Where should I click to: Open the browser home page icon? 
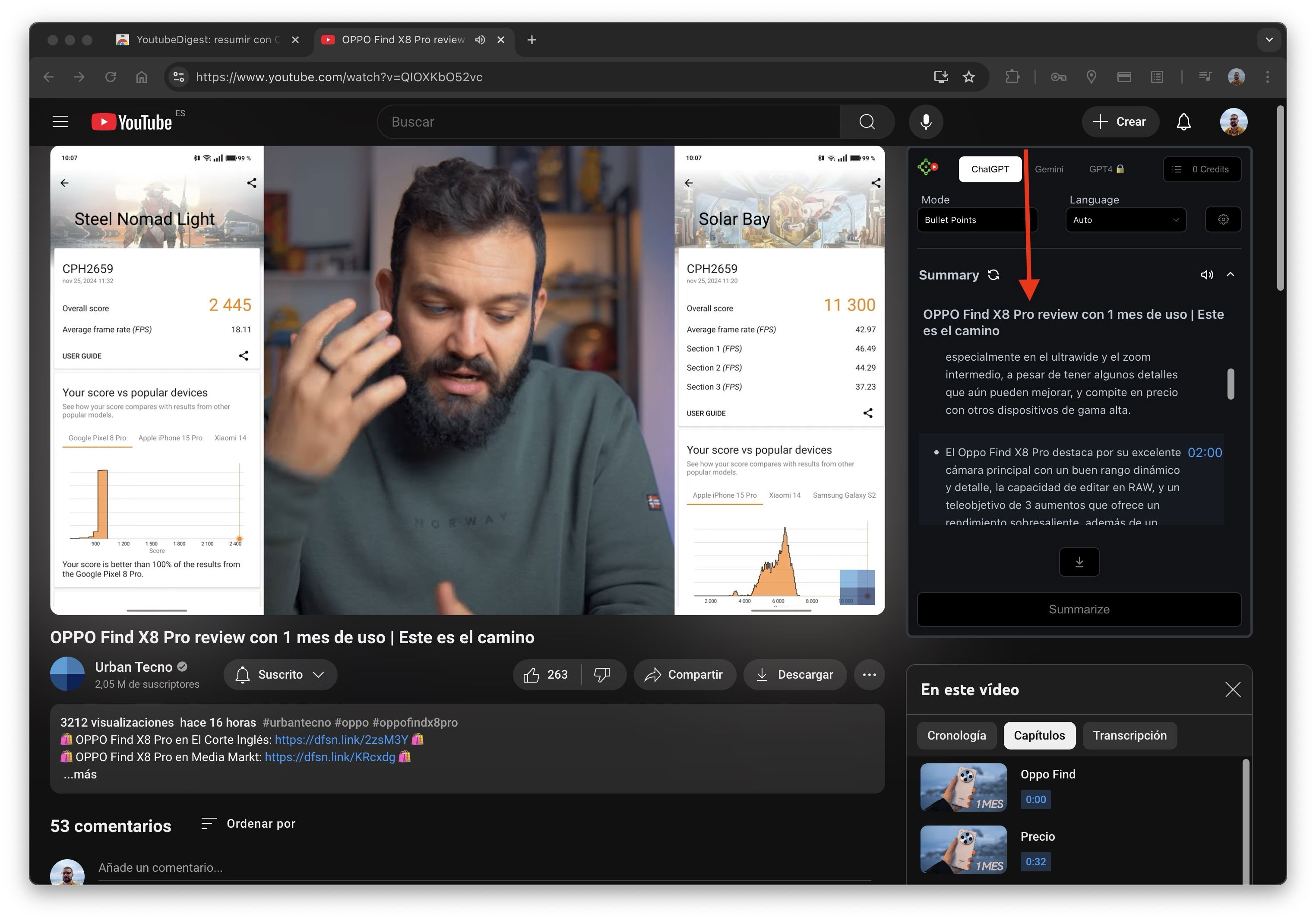click(x=142, y=77)
